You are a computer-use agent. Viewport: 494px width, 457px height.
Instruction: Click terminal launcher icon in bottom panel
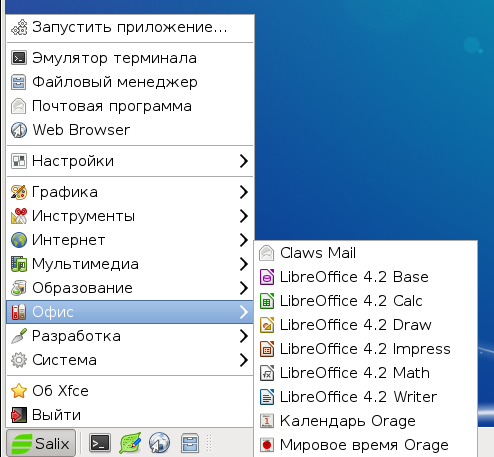pos(100,443)
